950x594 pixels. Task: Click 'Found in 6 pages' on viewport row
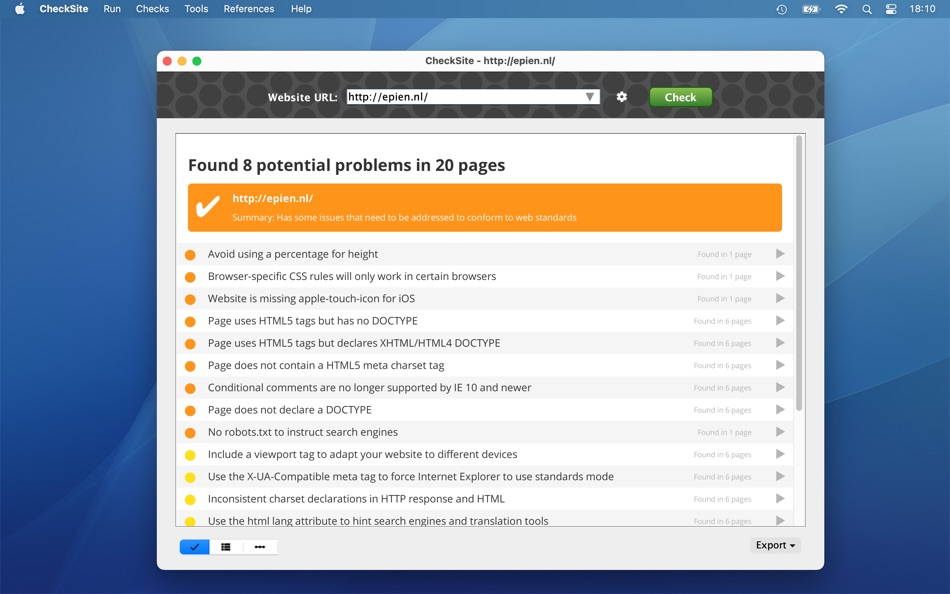[722, 455]
